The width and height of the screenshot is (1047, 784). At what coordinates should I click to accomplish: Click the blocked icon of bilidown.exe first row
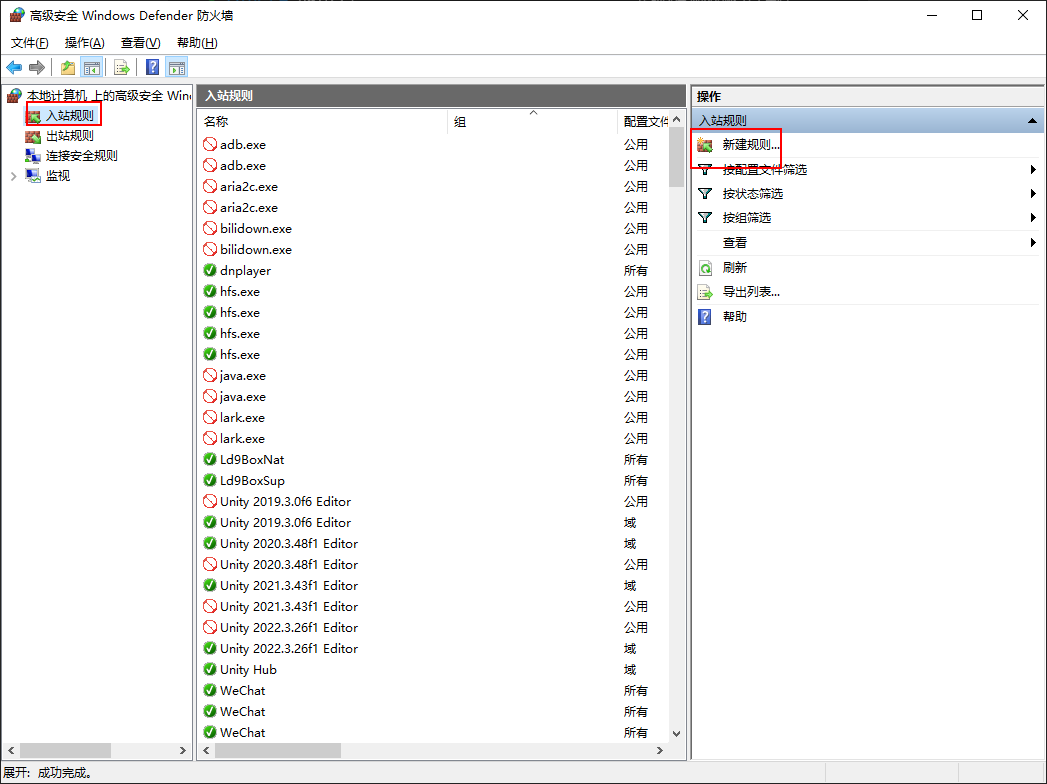click(x=210, y=228)
